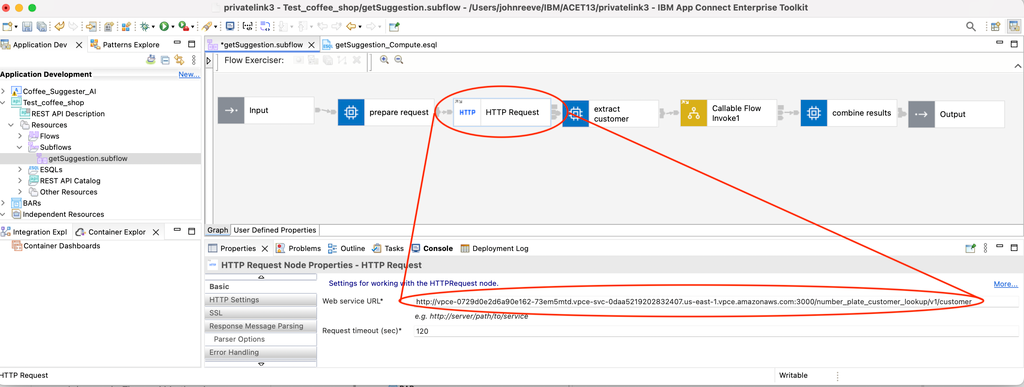Click the blue monitor toolbar icon
Screen dimensions: 1024x387
(x=230, y=27)
